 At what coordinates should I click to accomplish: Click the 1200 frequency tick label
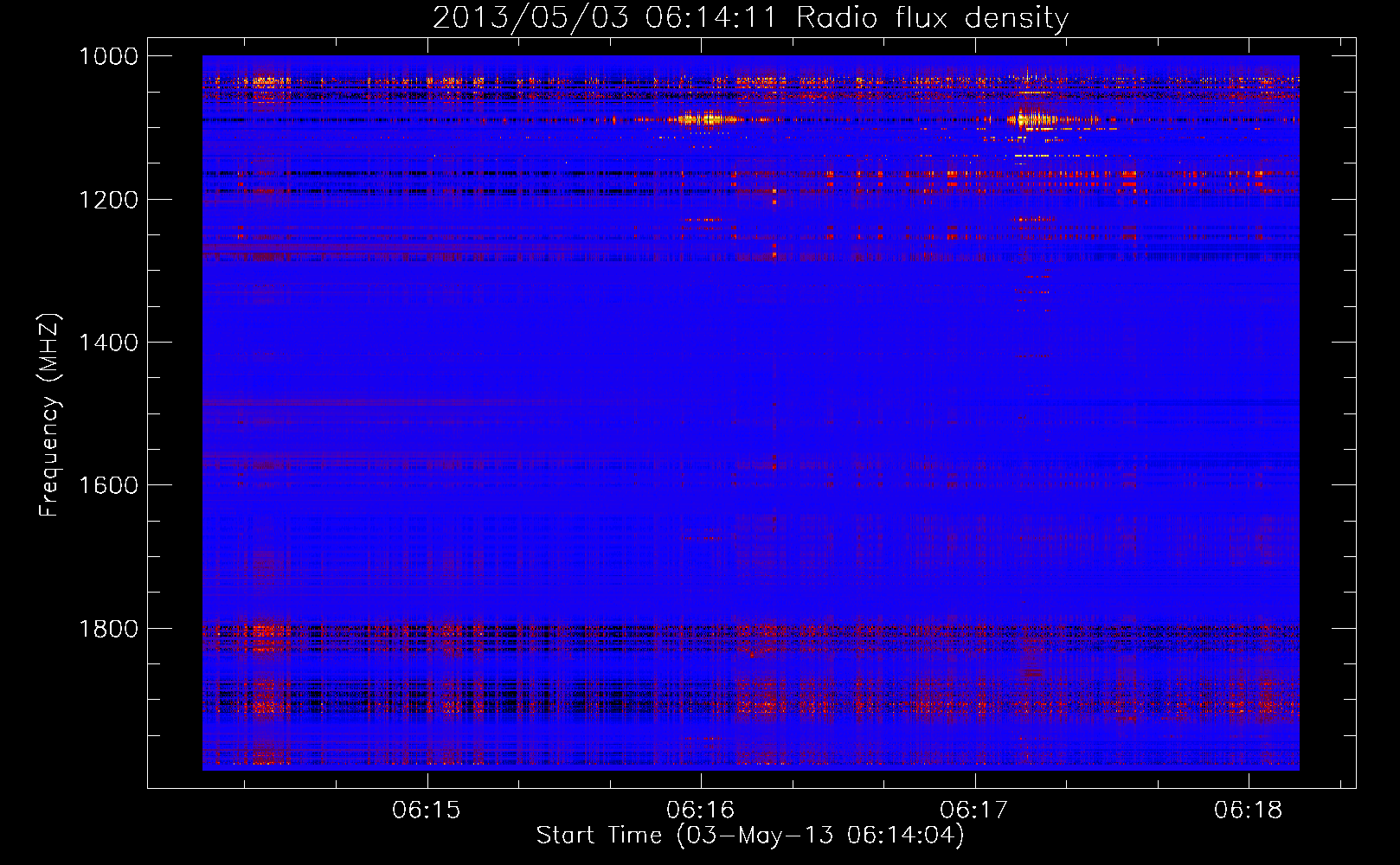click(x=108, y=200)
